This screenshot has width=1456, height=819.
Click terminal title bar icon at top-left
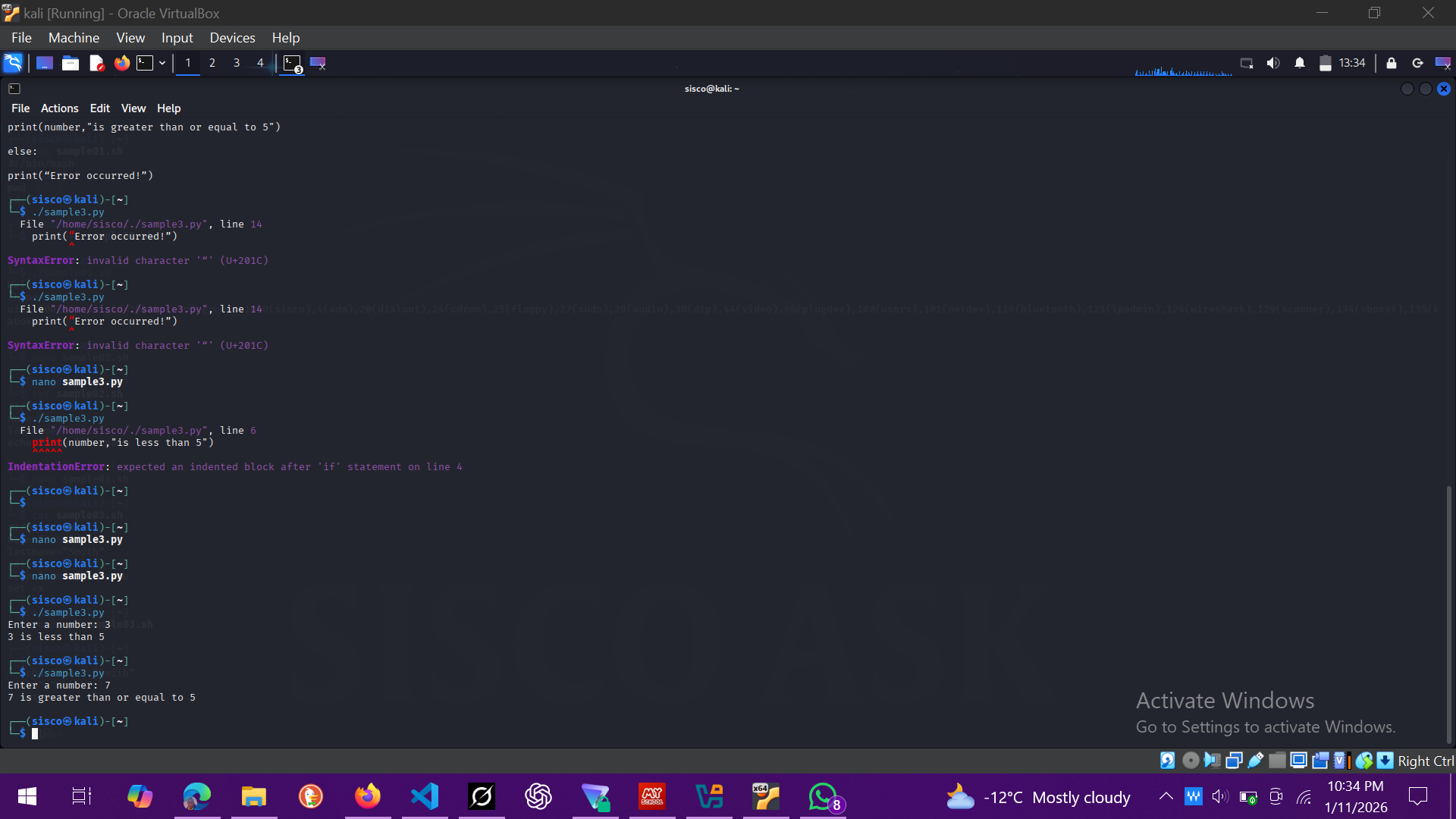point(14,89)
